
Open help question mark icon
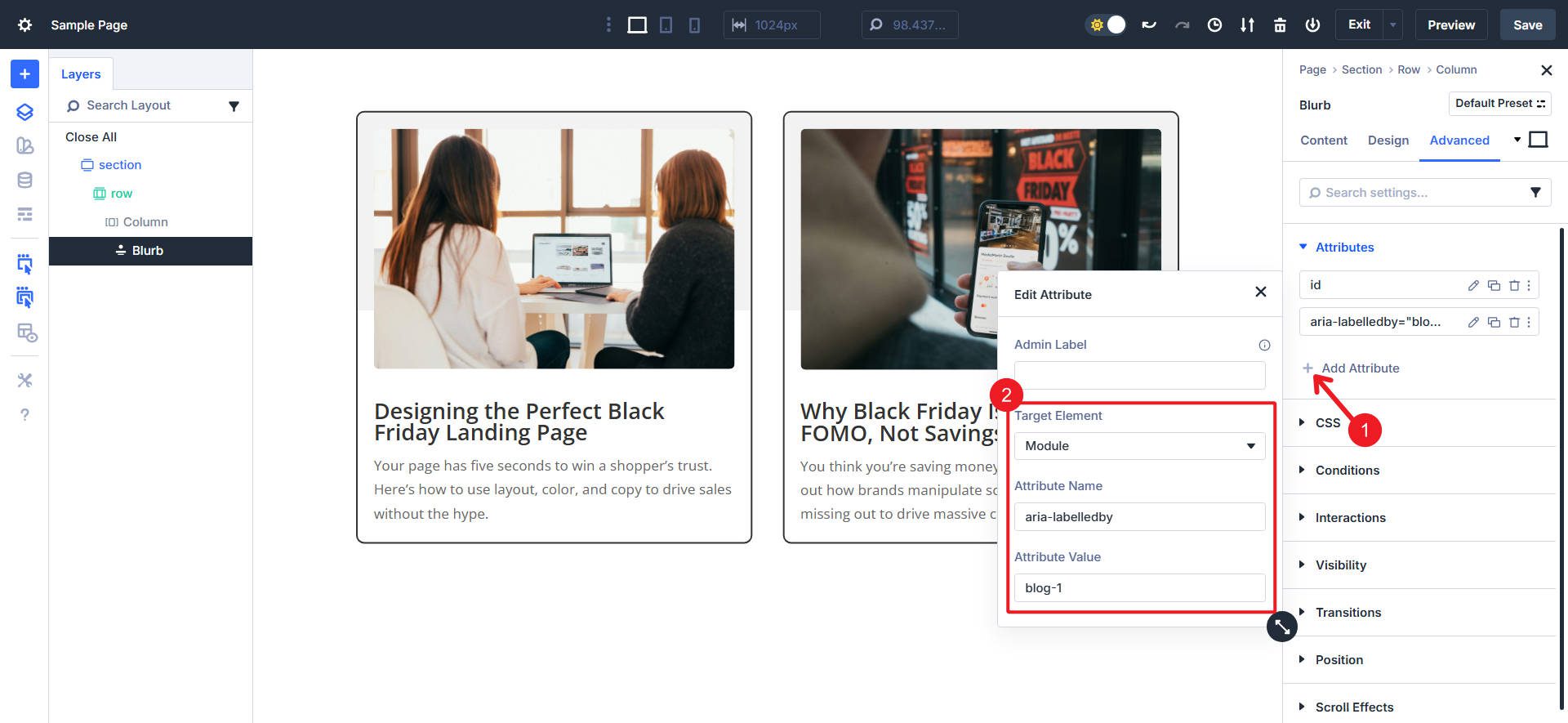(x=24, y=414)
